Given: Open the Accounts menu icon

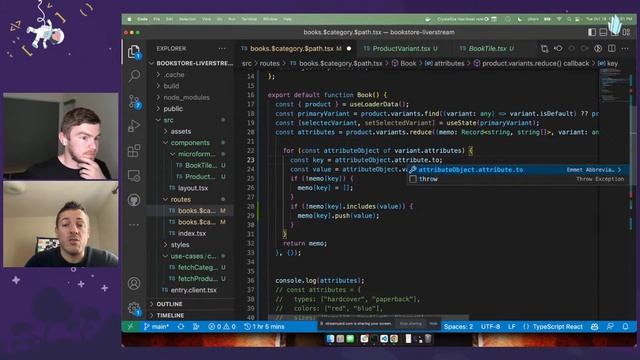Looking at the screenshot, I should [134, 283].
